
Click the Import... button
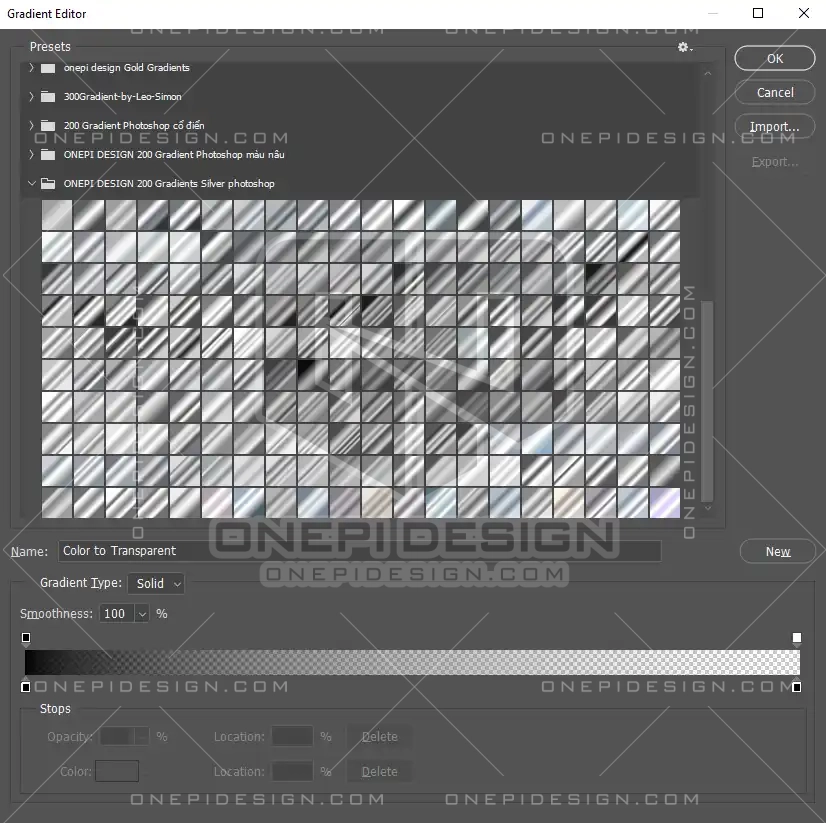pos(774,127)
